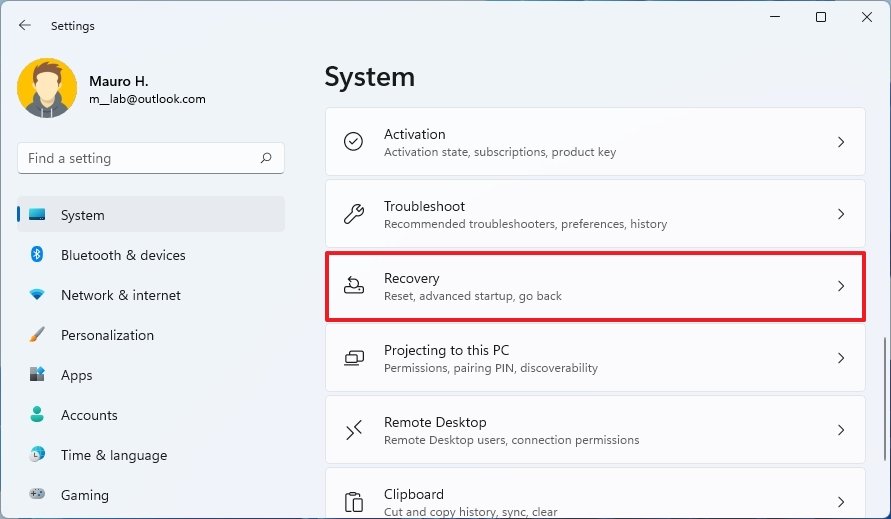Click the Activation checkmark icon
This screenshot has height=519, width=891.
(353, 142)
